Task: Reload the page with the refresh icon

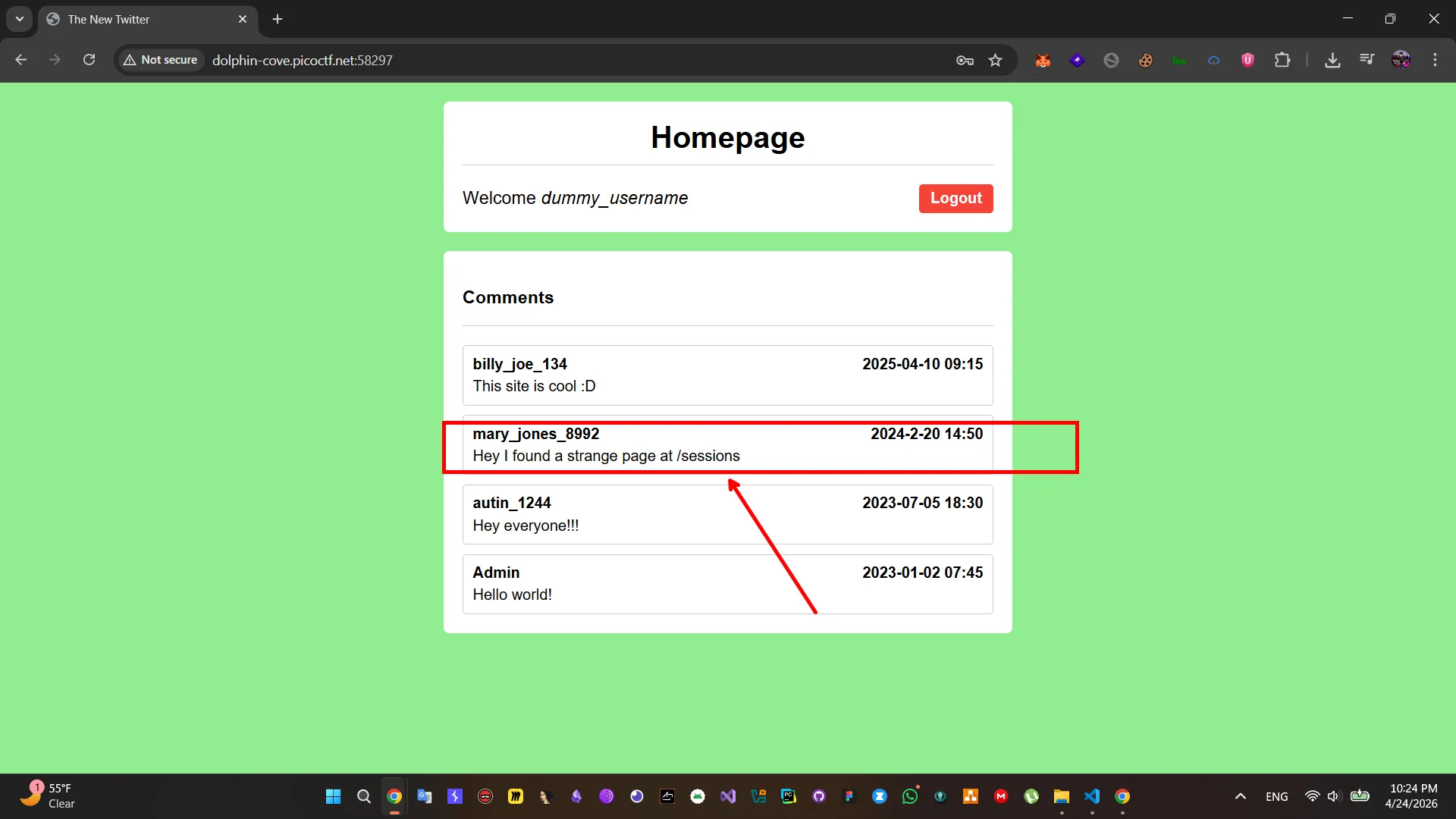Action: click(x=89, y=60)
